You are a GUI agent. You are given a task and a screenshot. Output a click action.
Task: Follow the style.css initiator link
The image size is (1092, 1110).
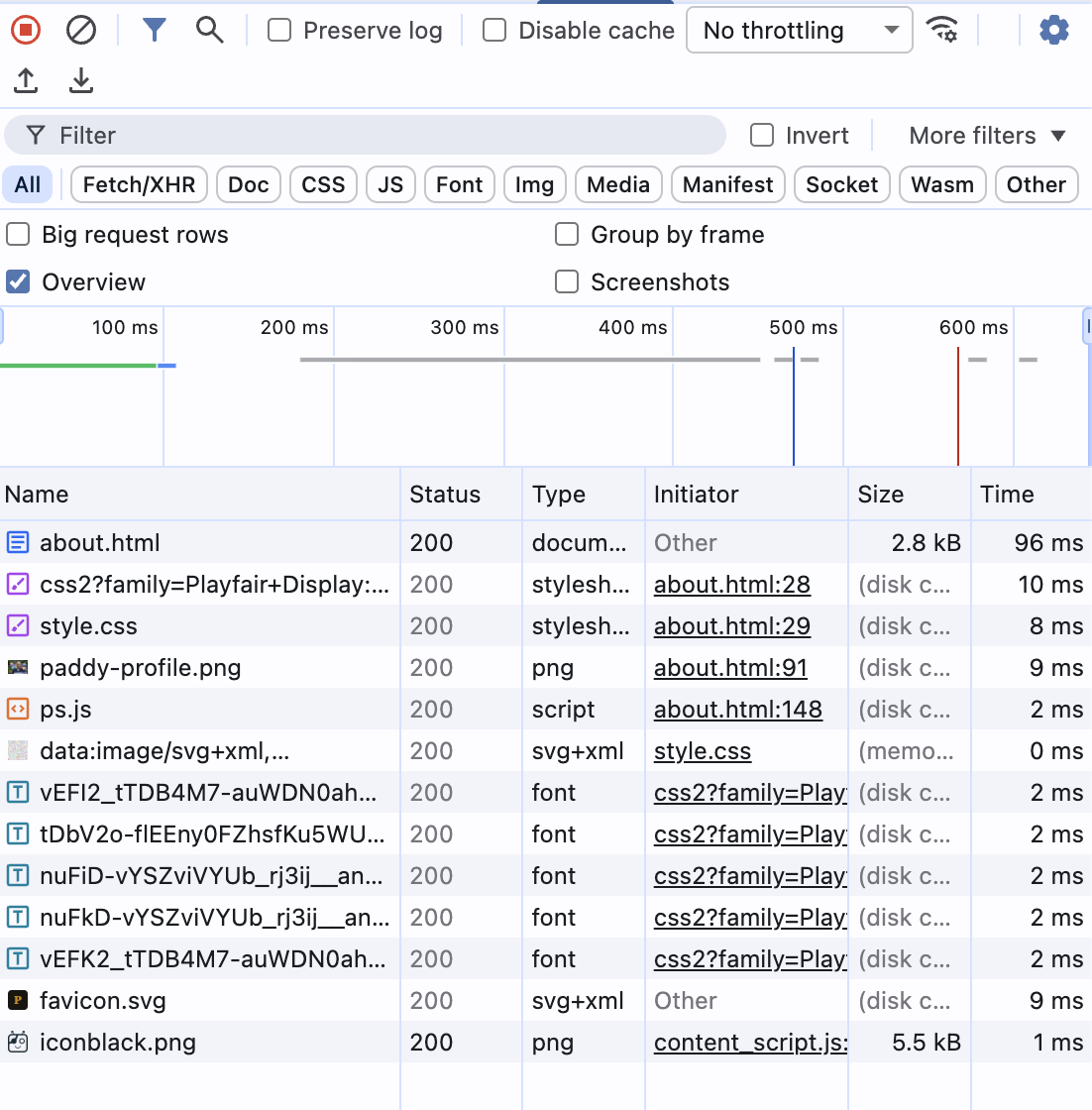702,750
